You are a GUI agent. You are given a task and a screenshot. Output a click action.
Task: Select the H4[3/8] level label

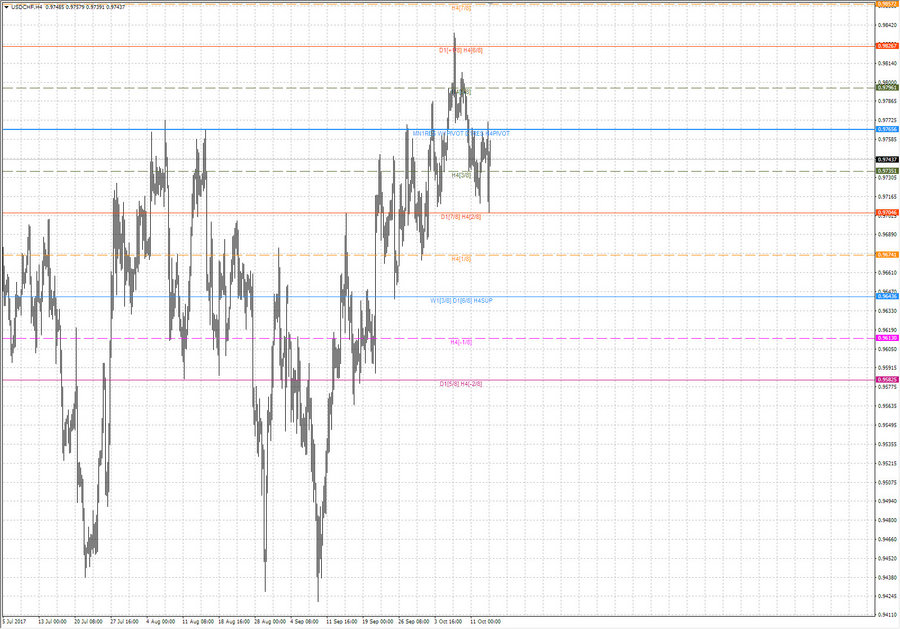pos(461,175)
